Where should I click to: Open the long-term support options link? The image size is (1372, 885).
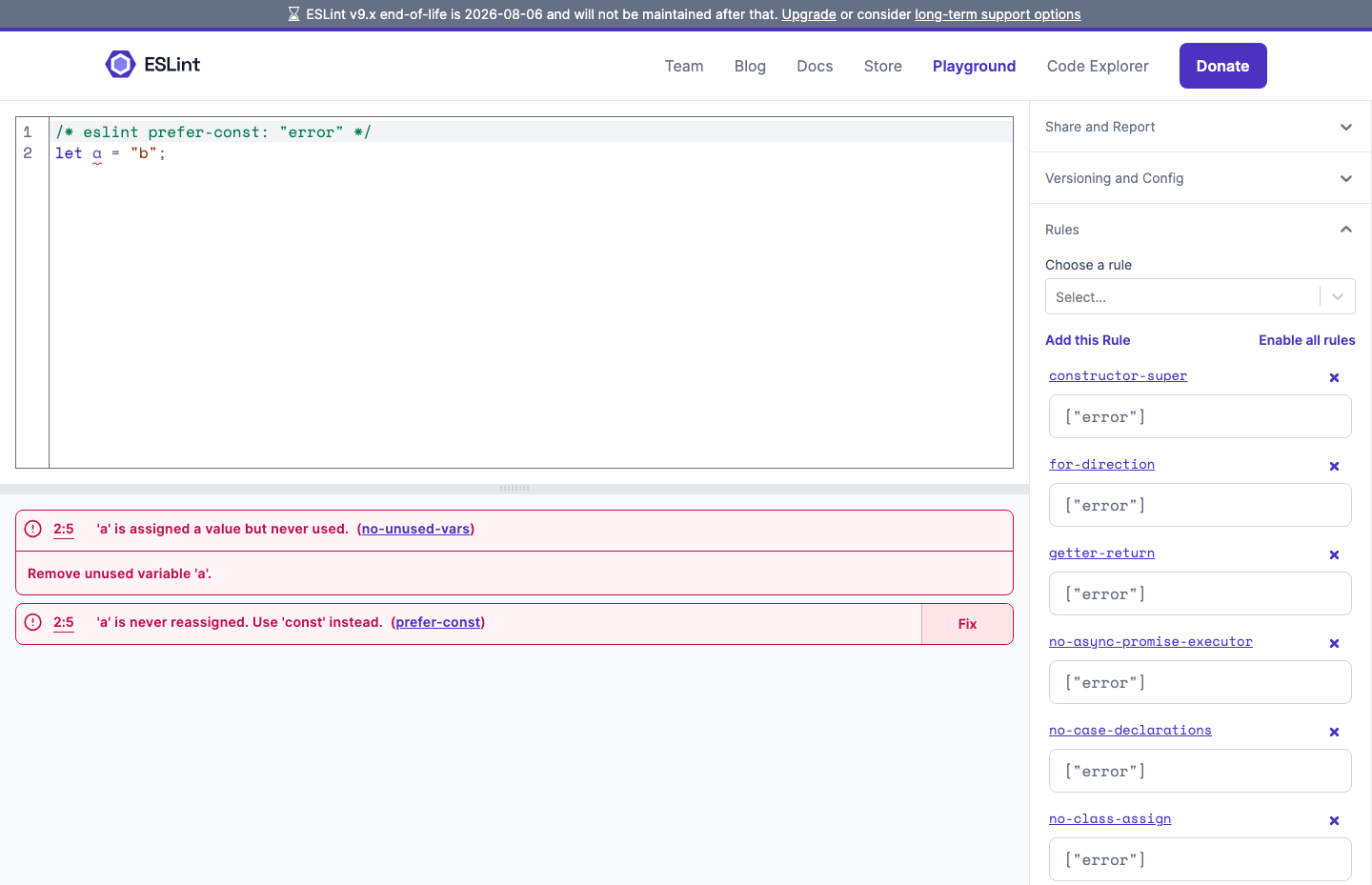pos(998,14)
